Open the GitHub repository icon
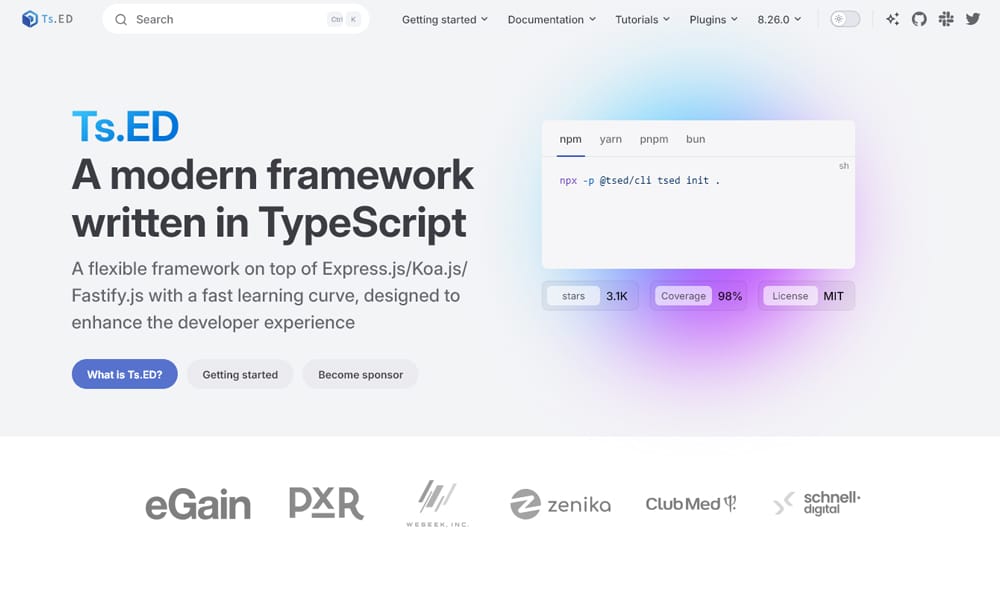 919,19
